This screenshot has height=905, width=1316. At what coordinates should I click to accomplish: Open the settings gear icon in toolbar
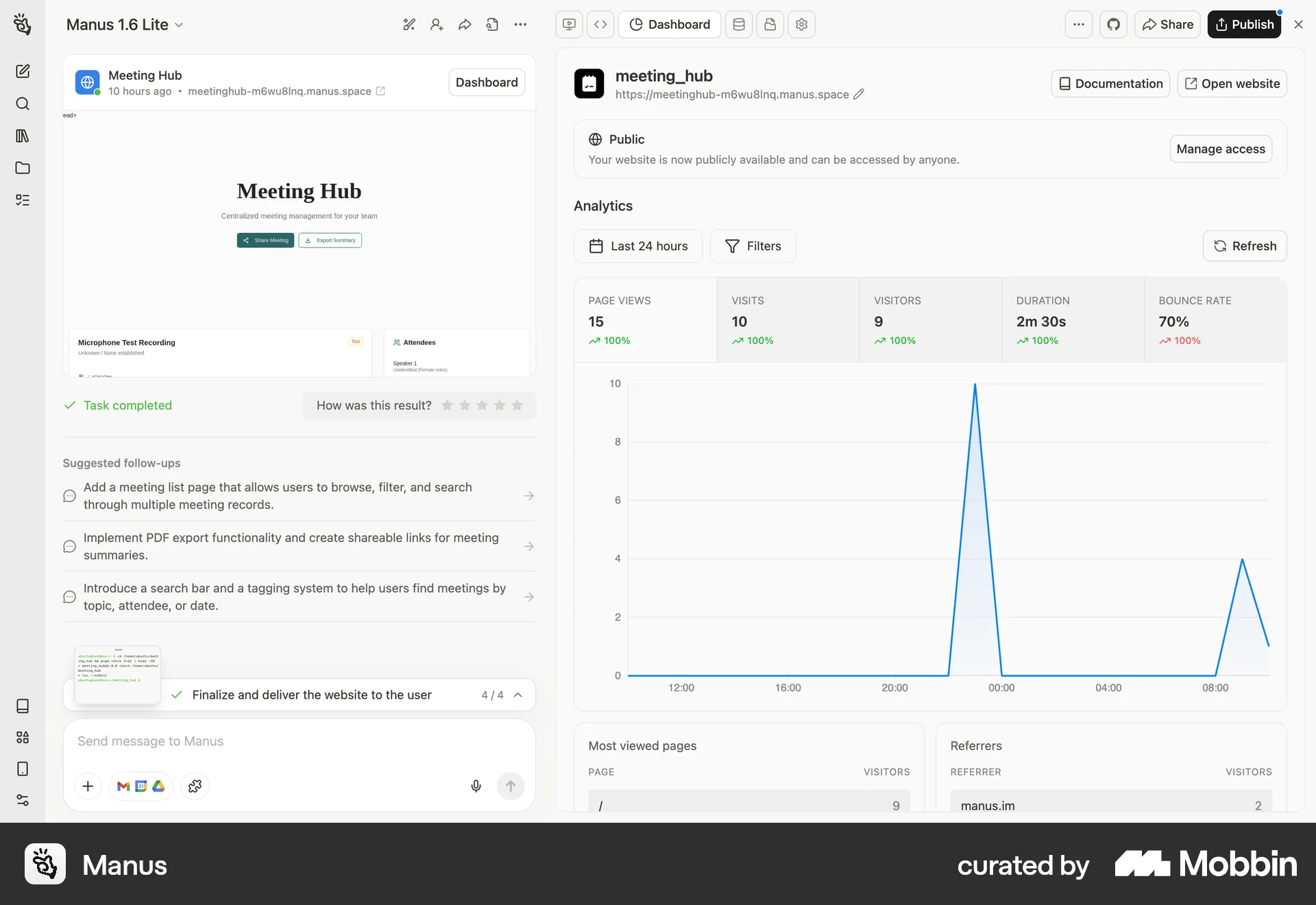tap(801, 25)
